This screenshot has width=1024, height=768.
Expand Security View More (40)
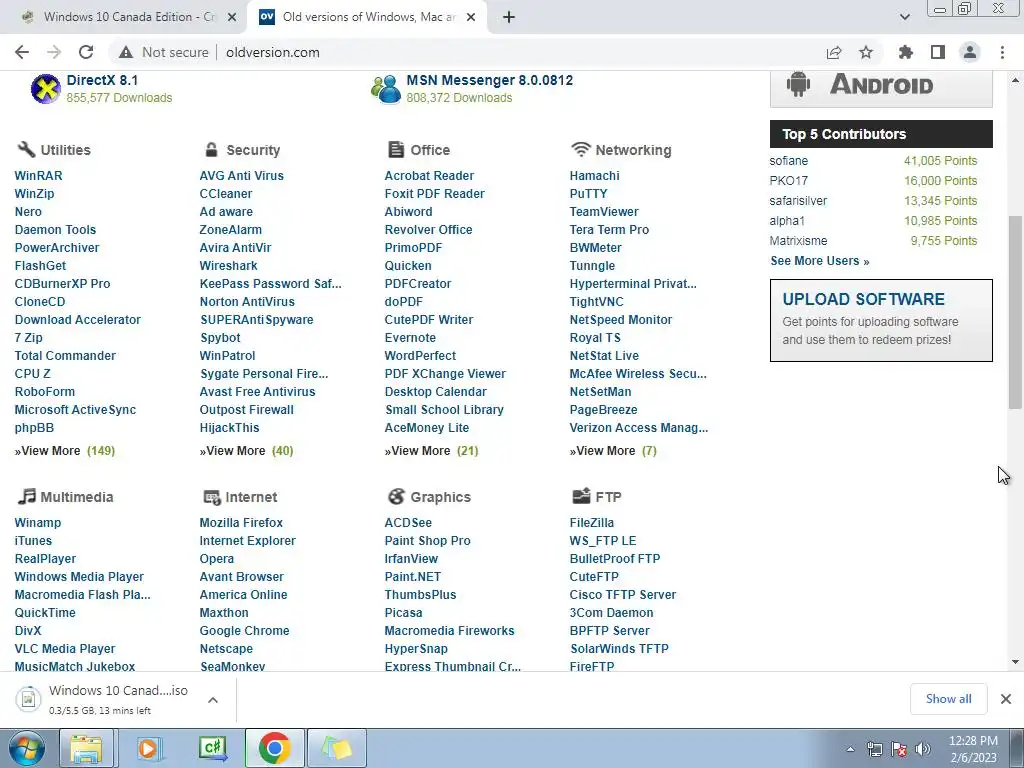pos(246,451)
